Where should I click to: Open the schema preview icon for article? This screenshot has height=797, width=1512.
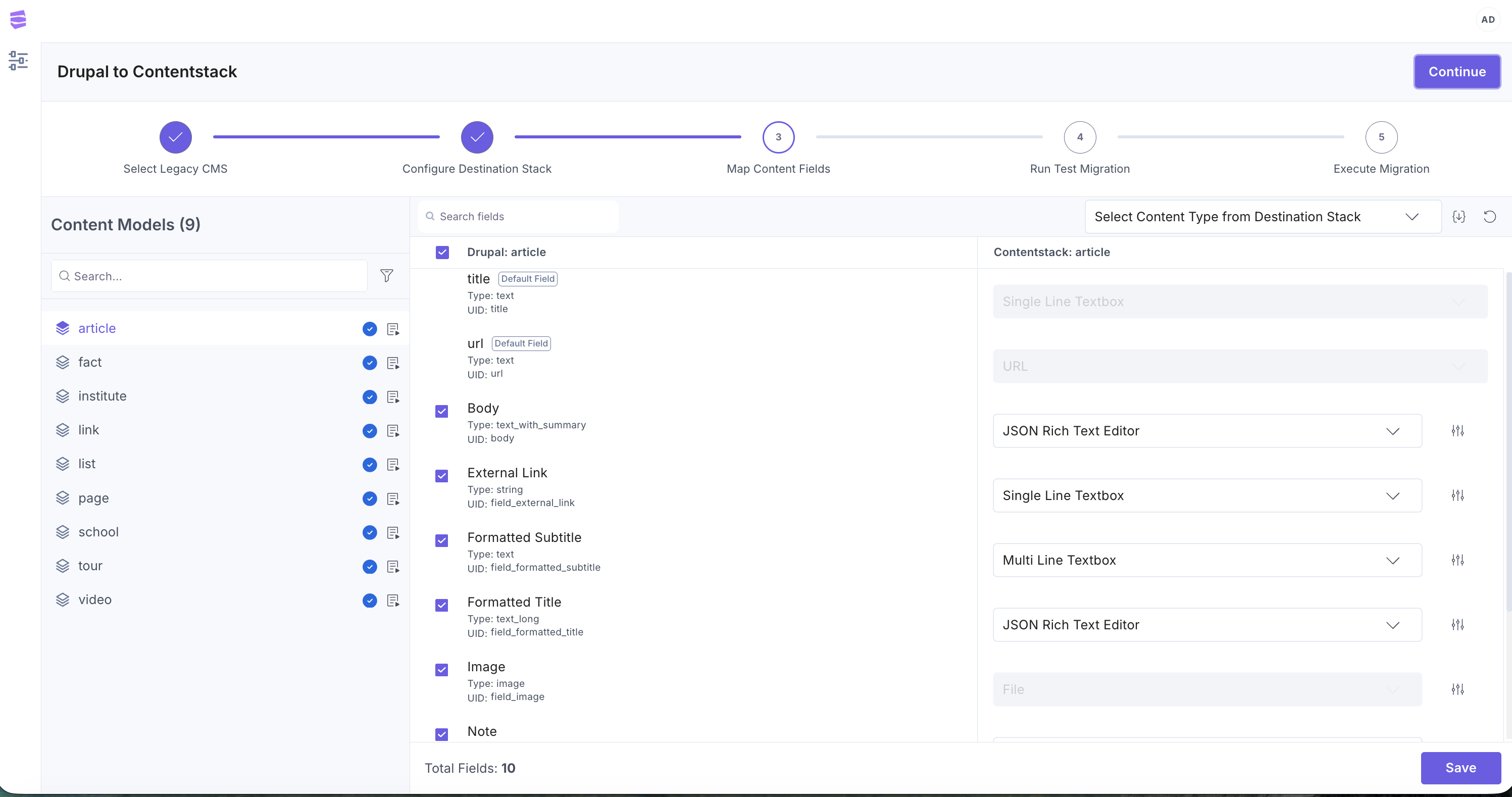(393, 329)
